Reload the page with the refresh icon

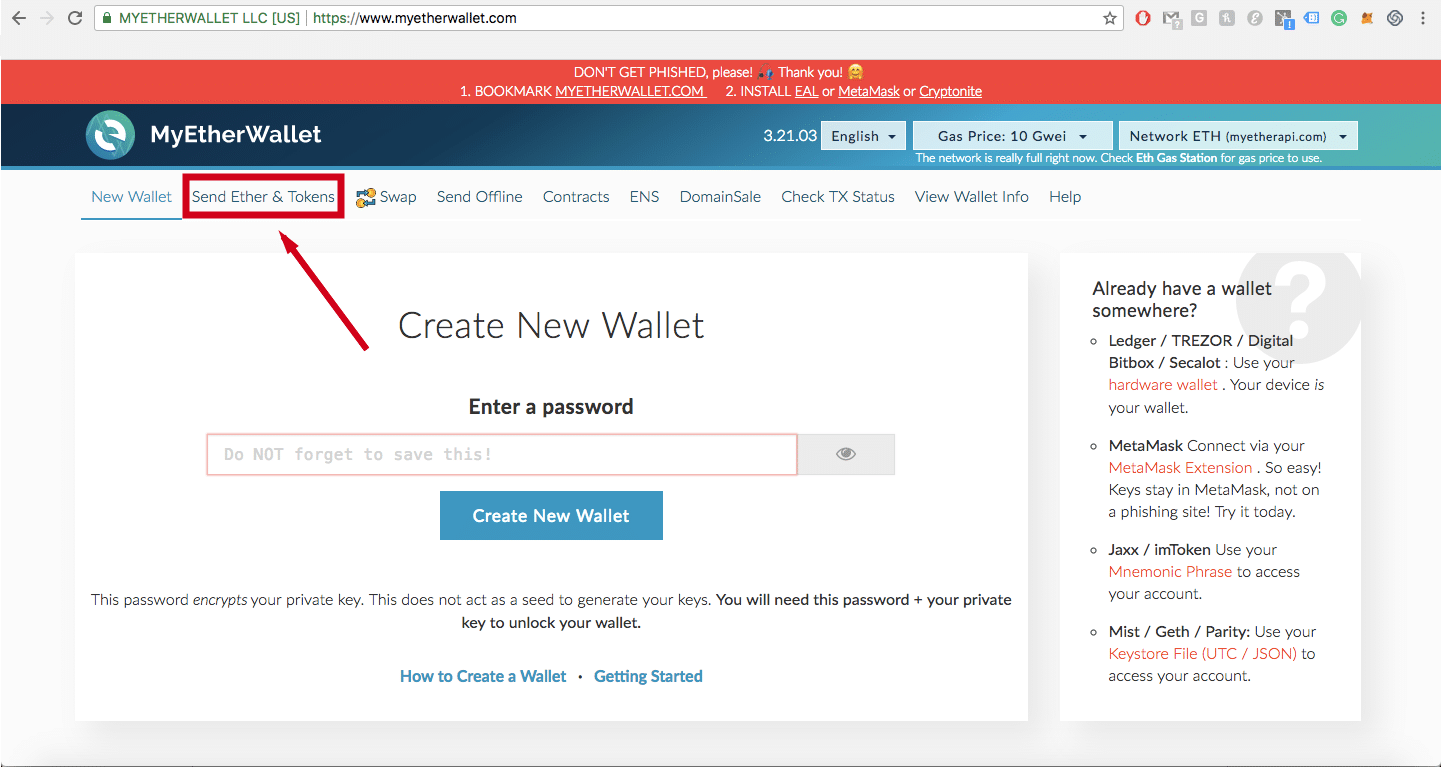point(74,18)
